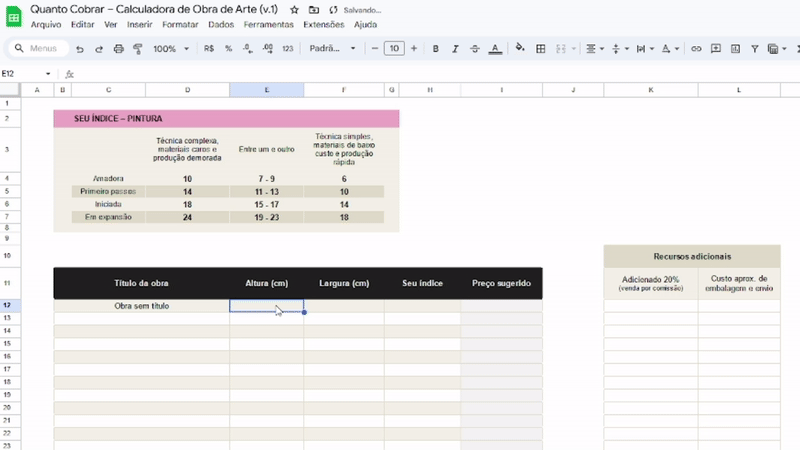Open the Arquivo menu
800x450 pixels.
[x=46, y=24]
